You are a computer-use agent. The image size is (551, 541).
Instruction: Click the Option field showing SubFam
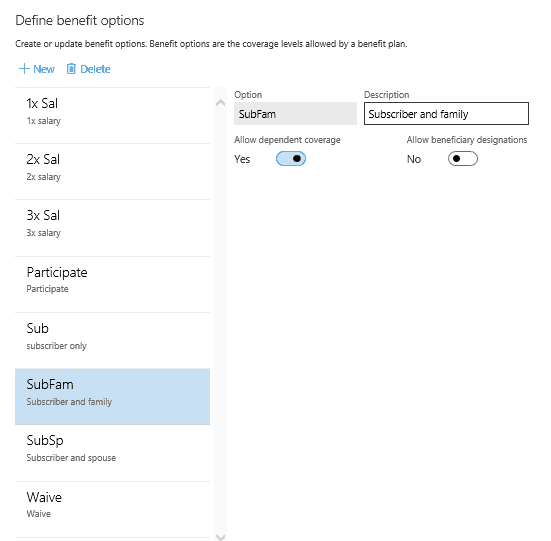click(x=295, y=113)
